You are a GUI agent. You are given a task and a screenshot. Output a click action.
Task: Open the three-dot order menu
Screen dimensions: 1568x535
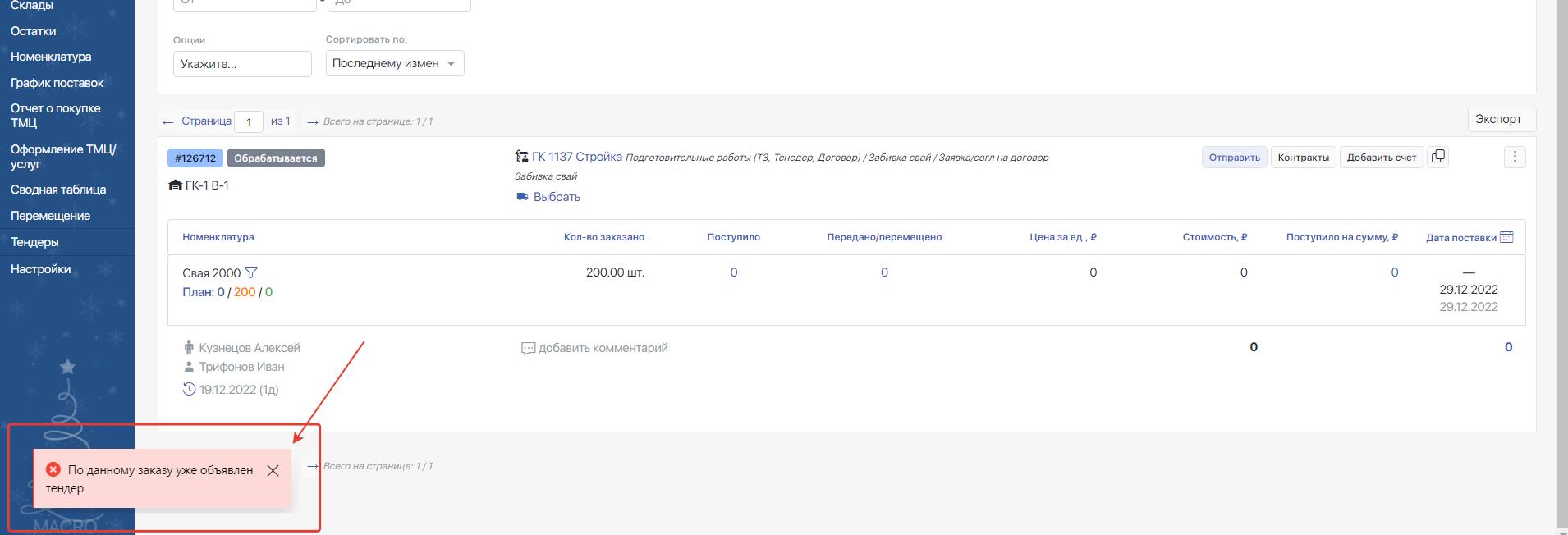click(1515, 157)
